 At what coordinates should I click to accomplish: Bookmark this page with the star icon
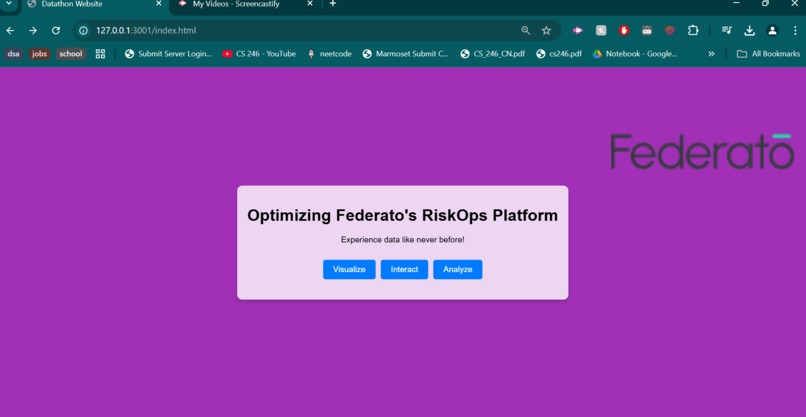(546, 30)
